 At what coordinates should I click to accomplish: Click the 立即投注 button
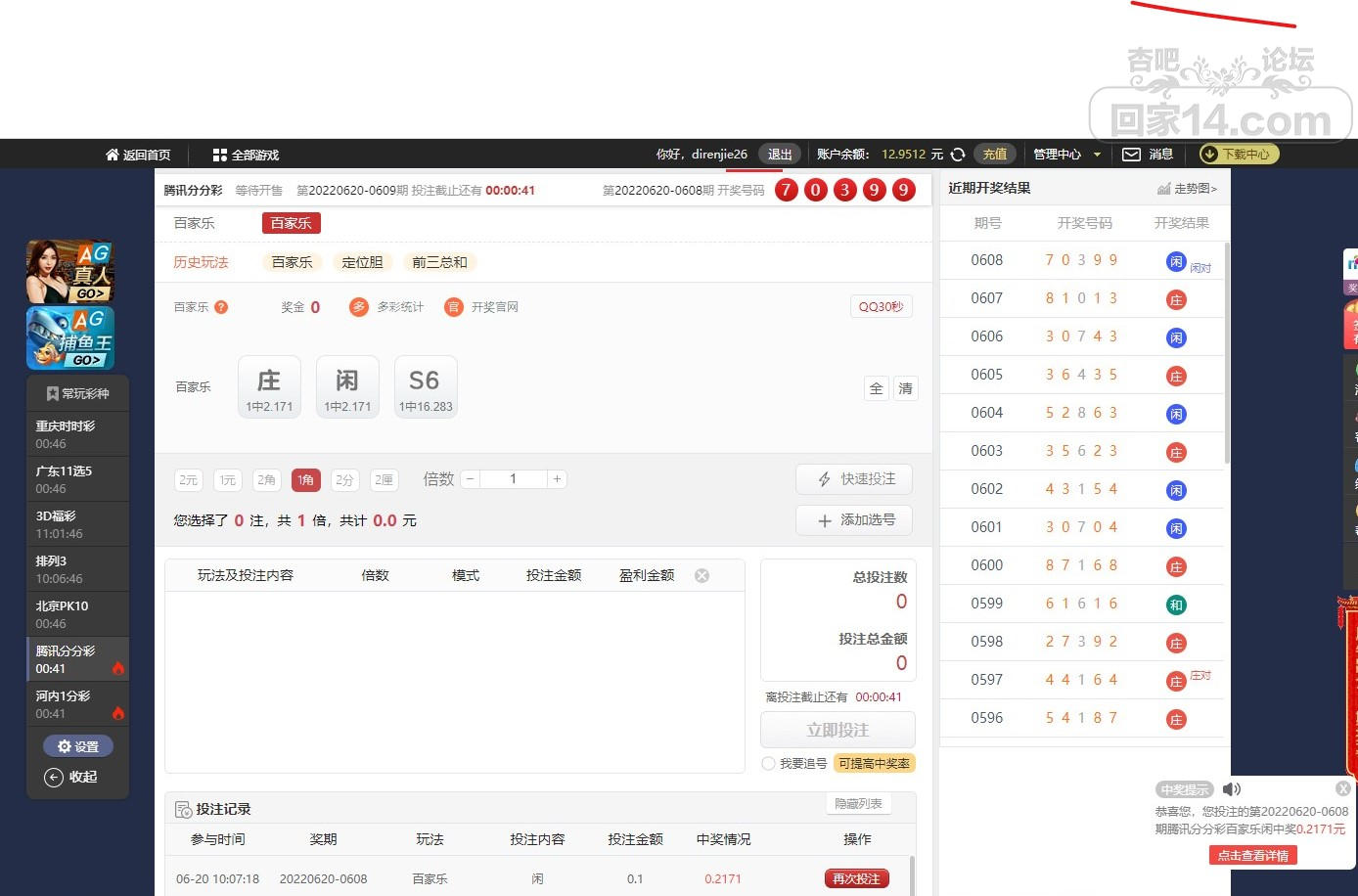[x=837, y=731]
